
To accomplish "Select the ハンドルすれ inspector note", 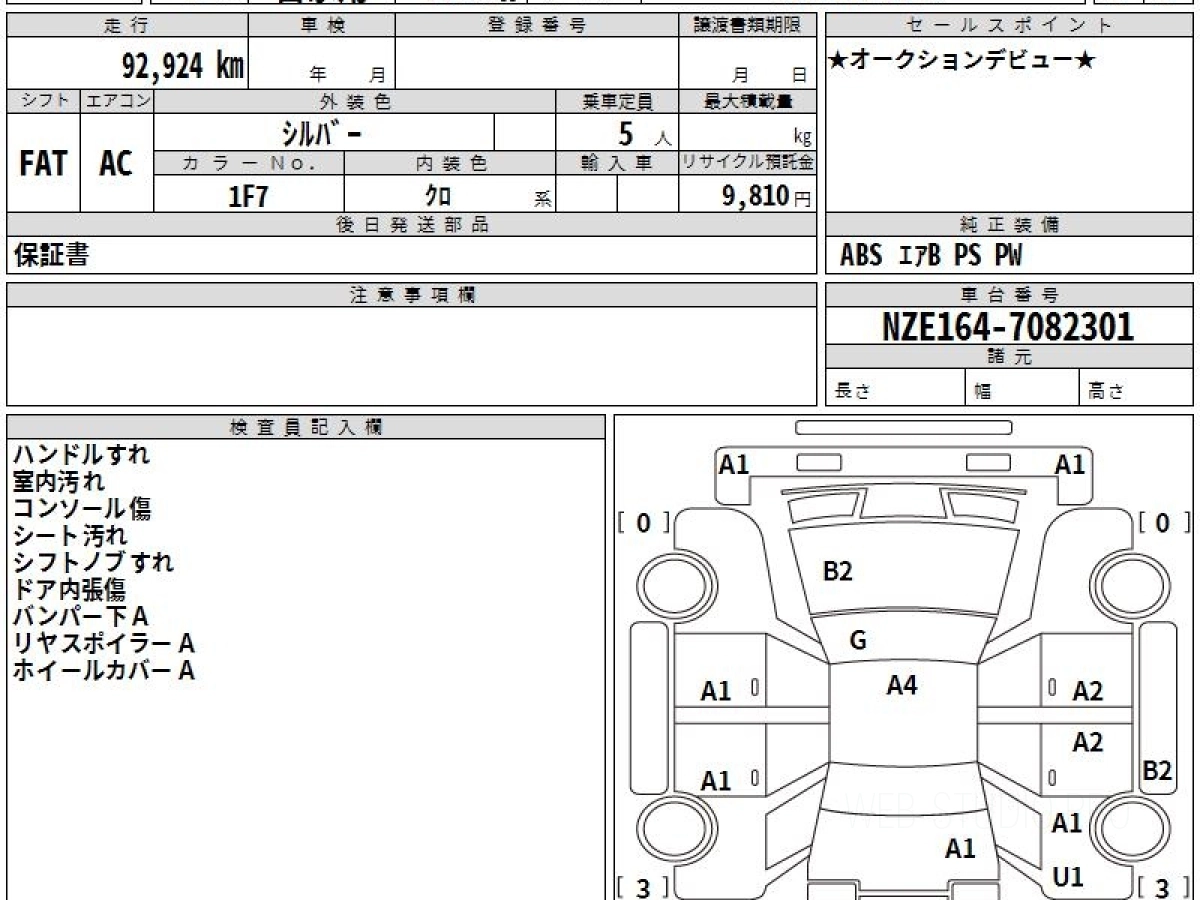I will 81,454.
